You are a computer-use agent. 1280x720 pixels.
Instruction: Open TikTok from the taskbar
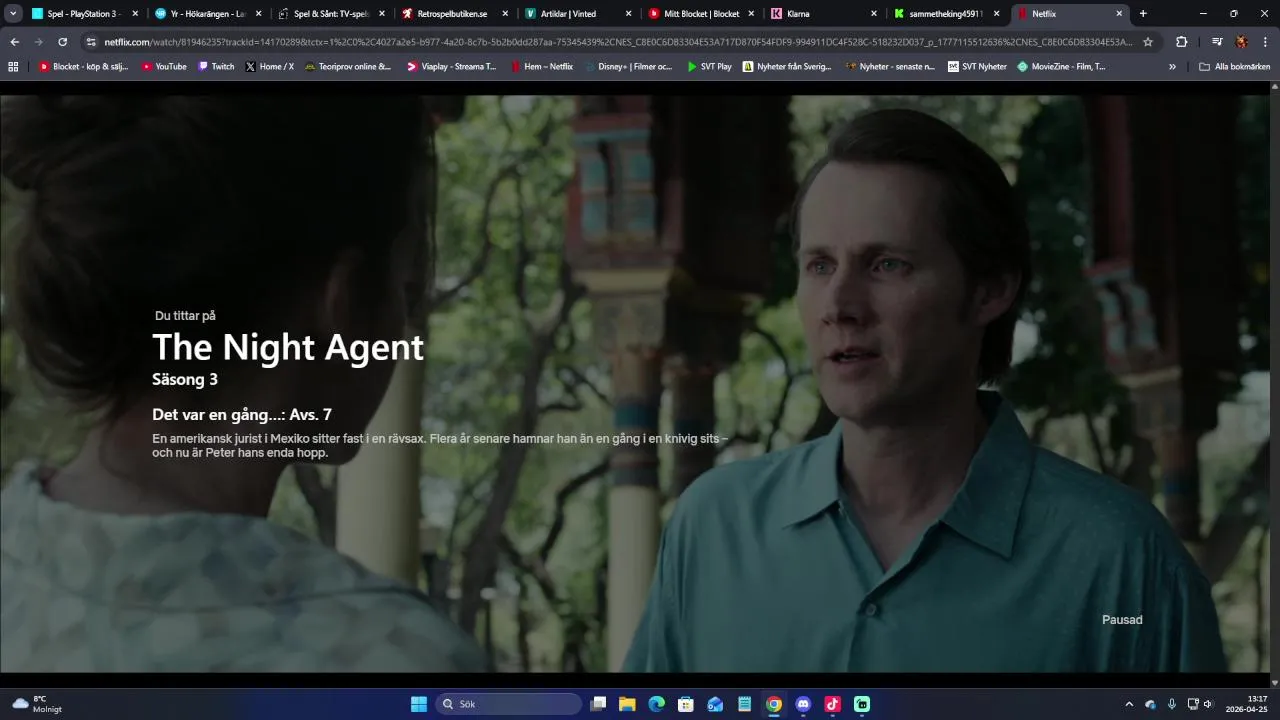click(x=832, y=704)
